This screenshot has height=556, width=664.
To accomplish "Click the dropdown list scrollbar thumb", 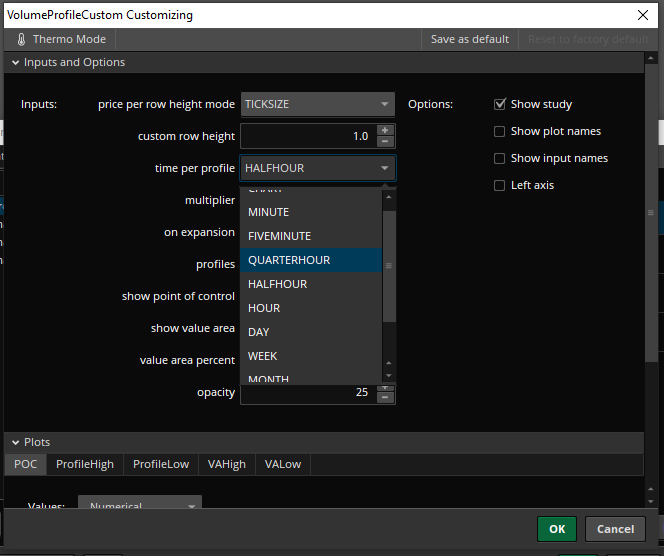I will pos(389,266).
